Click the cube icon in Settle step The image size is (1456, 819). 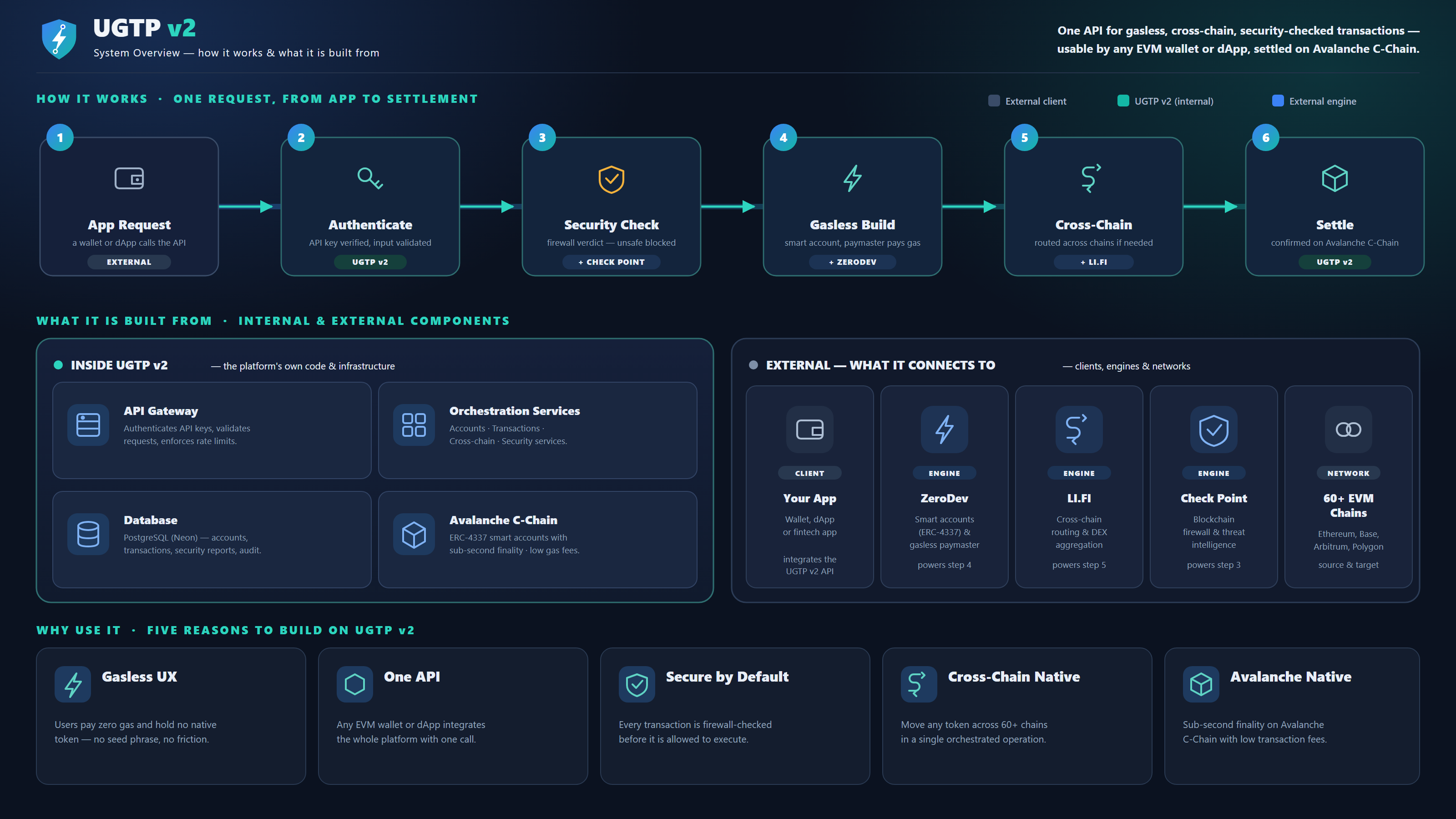[1335, 179]
